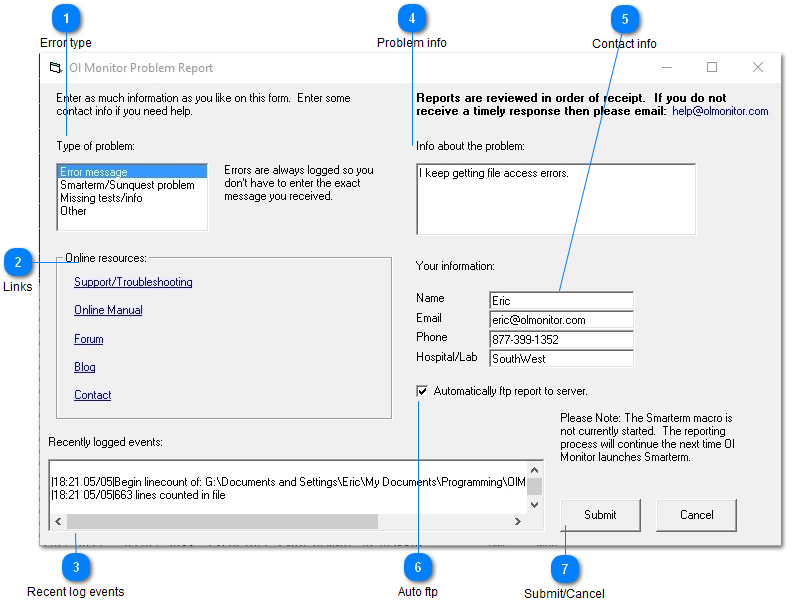Maximize the Problem Report window
This screenshot has width=794, height=604.
pos(712,67)
